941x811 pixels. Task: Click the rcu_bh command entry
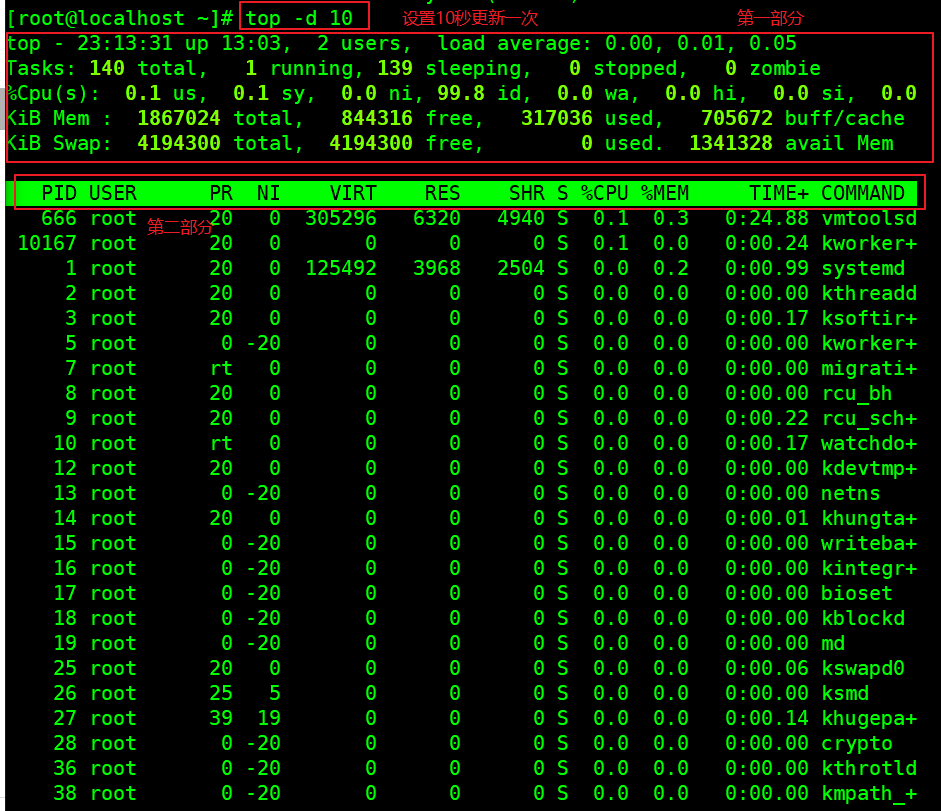tap(856, 393)
